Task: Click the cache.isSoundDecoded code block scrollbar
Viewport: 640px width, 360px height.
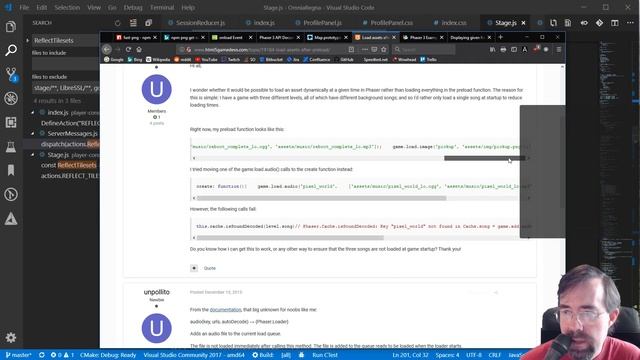Action: pyautogui.click(x=290, y=238)
